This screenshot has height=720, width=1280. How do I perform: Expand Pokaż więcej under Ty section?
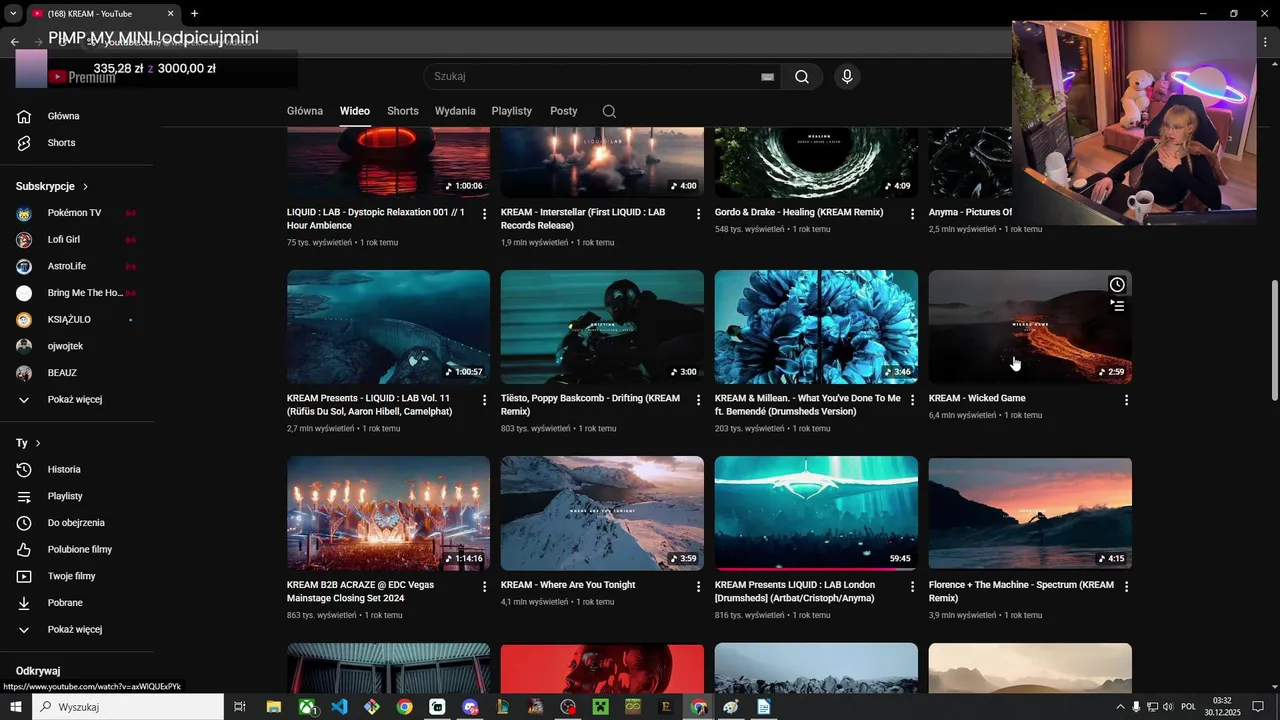(77, 630)
